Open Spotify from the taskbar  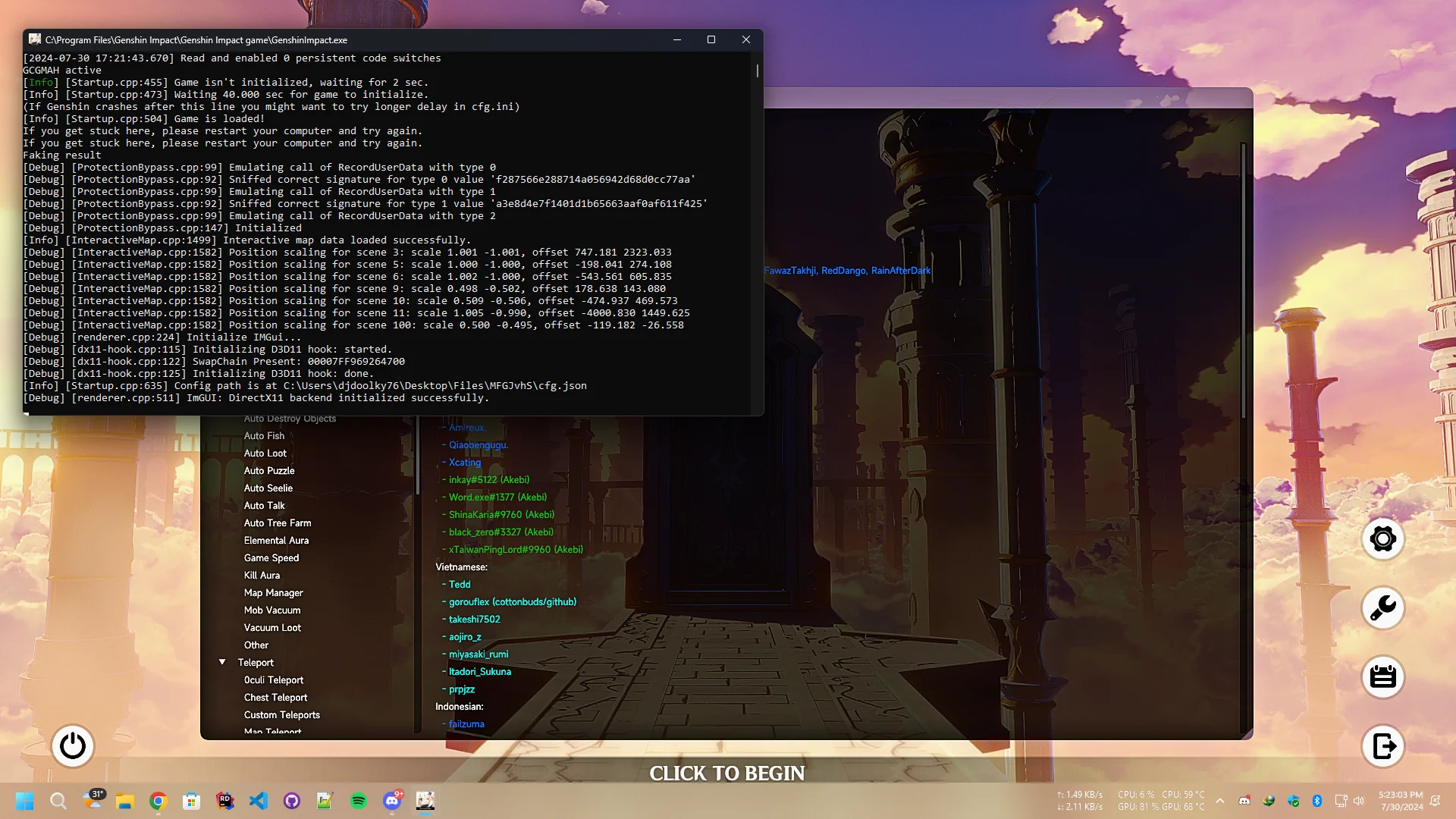359,801
